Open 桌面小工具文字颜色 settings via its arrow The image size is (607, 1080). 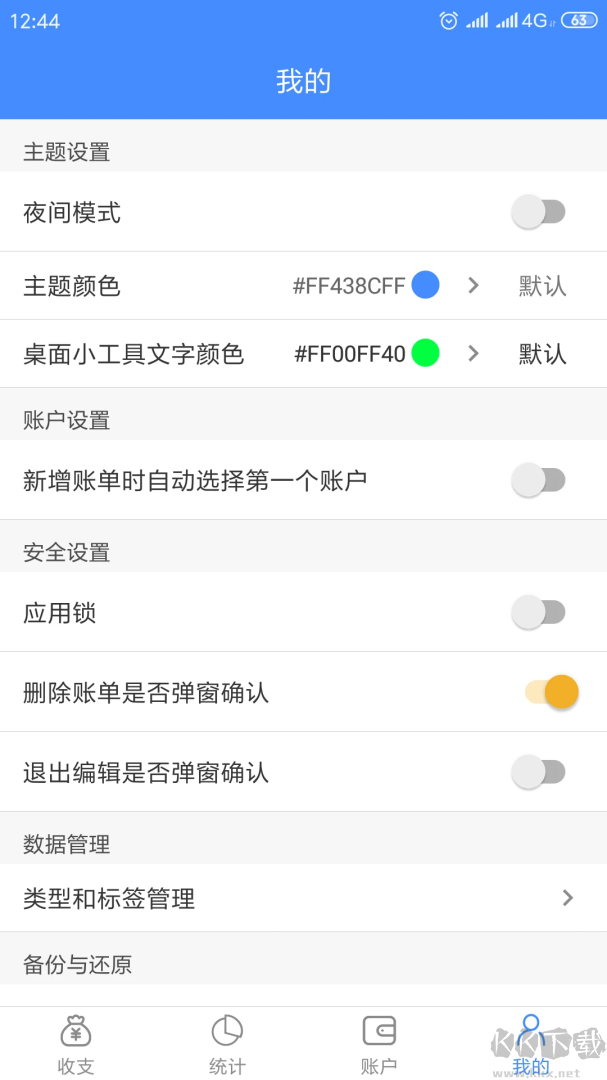(x=473, y=354)
